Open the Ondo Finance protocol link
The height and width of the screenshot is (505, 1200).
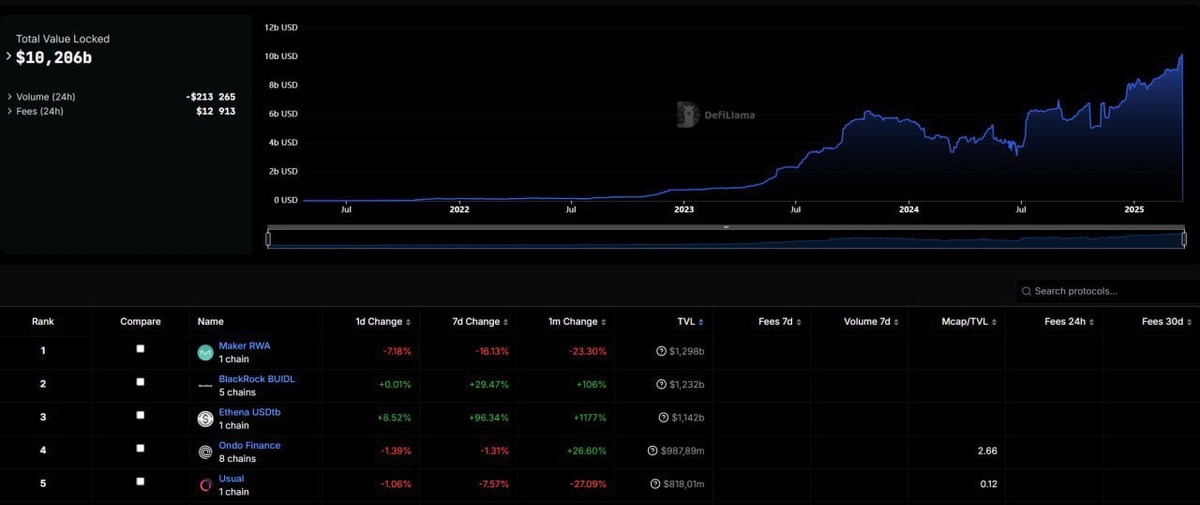click(x=250, y=445)
